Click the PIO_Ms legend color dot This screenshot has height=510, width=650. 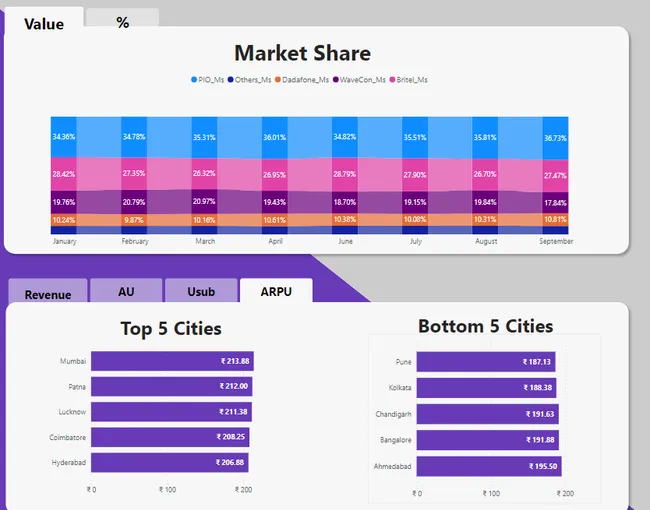point(194,80)
